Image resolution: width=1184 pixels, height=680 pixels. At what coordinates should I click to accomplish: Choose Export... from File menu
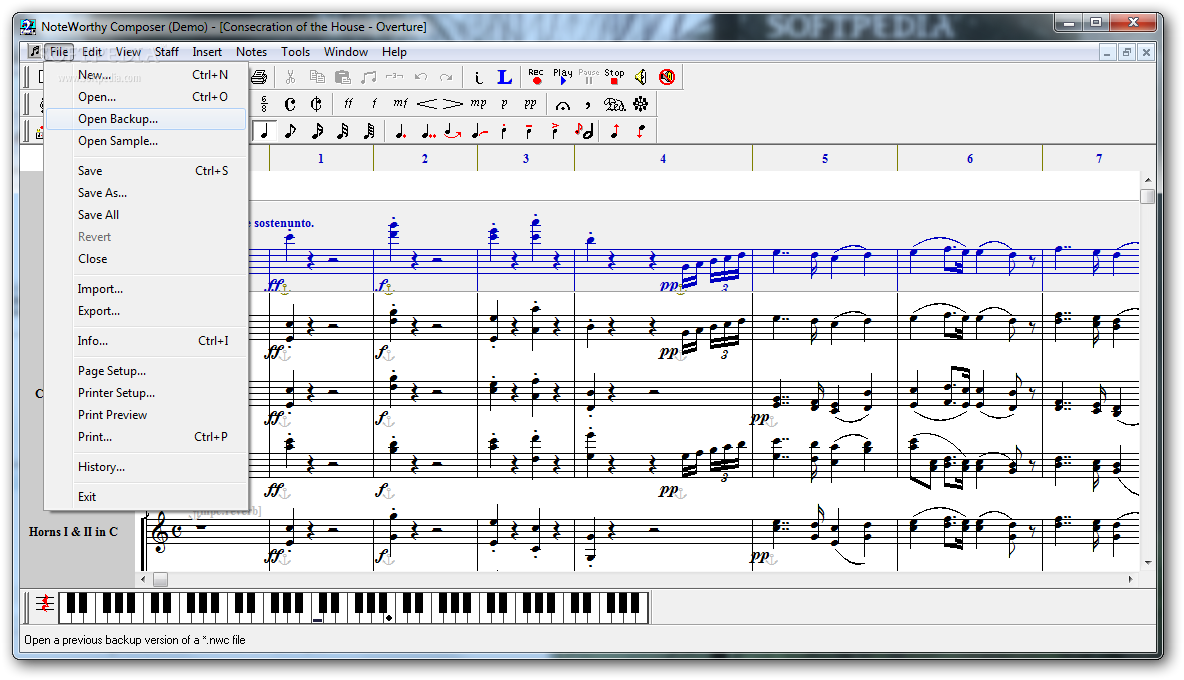coord(146,311)
